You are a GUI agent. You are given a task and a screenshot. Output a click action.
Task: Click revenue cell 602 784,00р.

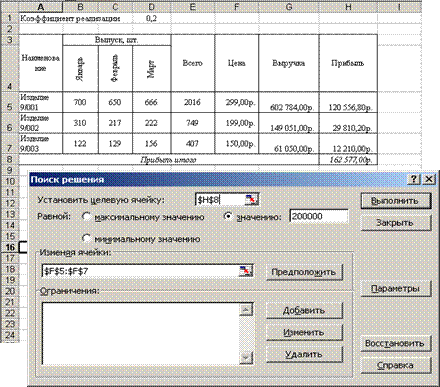[x=289, y=102]
